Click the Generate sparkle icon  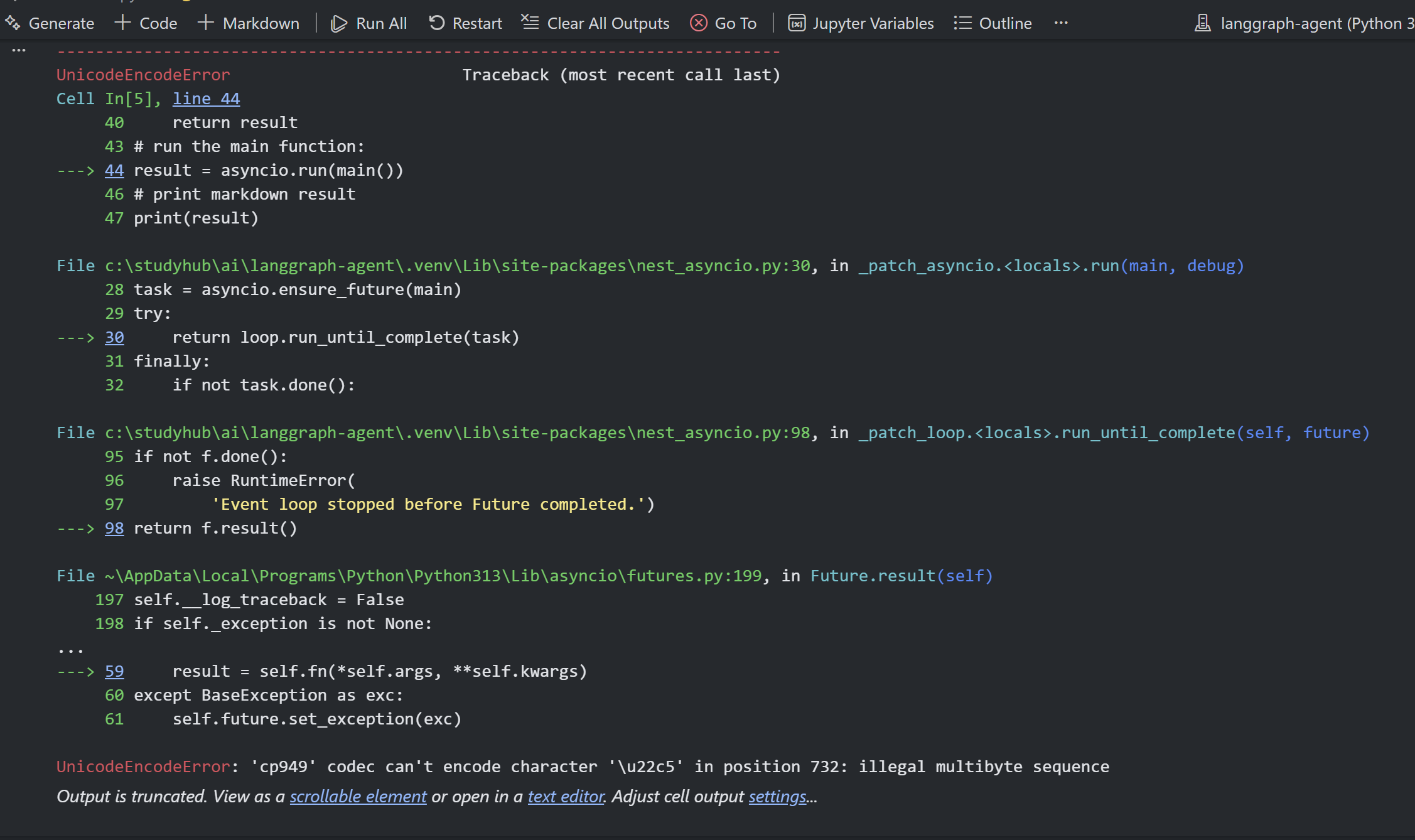point(13,23)
